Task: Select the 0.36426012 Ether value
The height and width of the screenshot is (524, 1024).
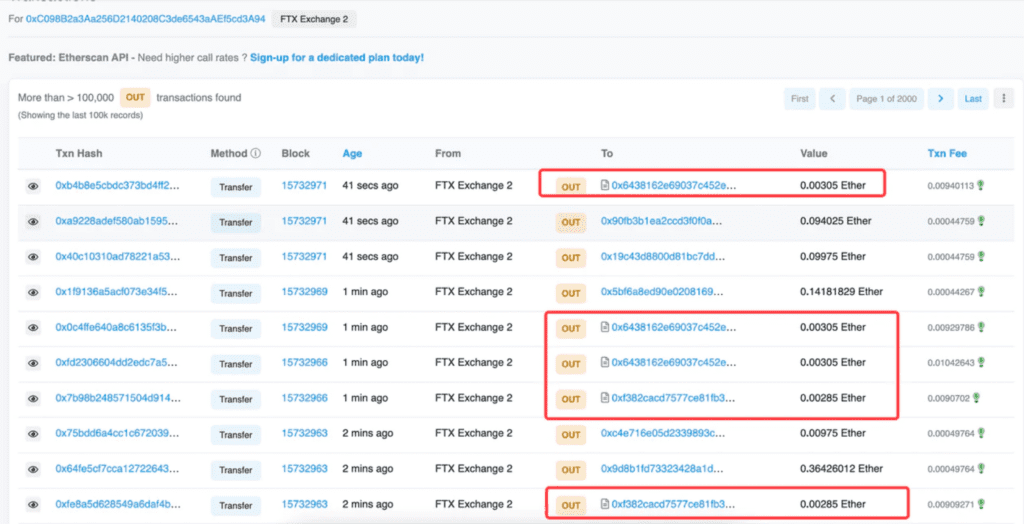Action: pyautogui.click(x=841, y=468)
